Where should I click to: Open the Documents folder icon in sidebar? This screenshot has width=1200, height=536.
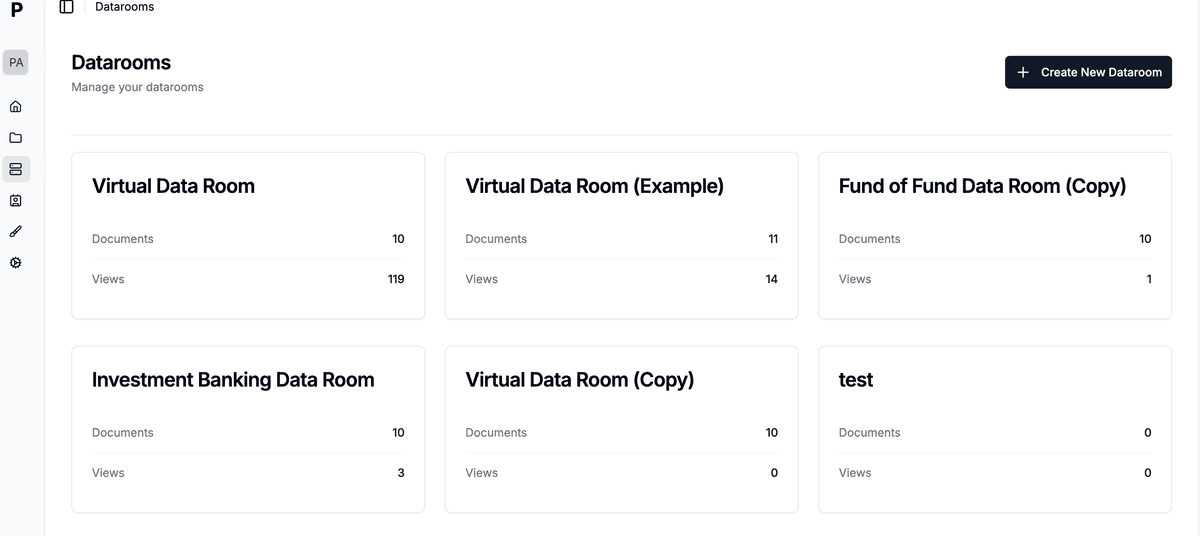(15, 138)
